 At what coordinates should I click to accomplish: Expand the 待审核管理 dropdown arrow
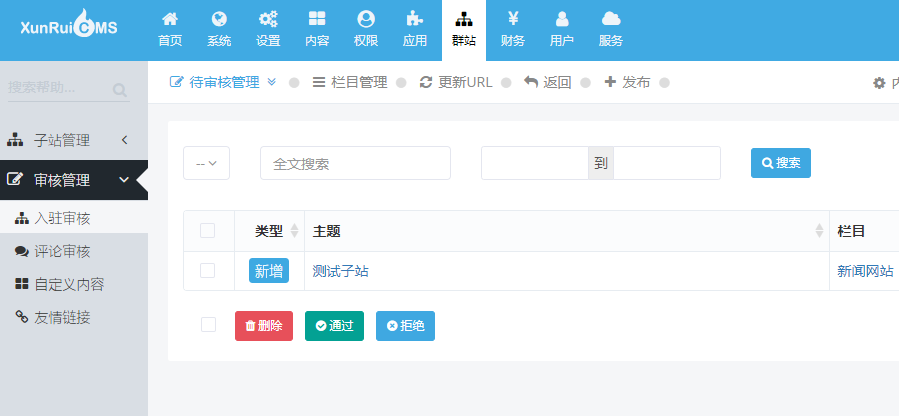(272, 82)
